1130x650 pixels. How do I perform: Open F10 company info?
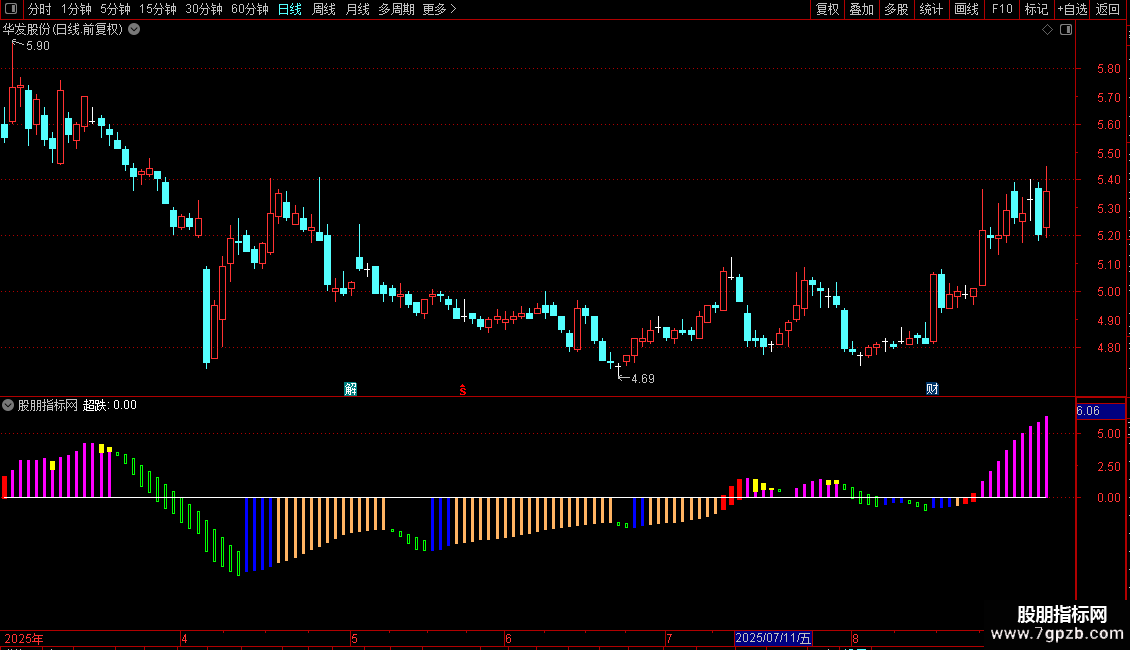click(x=1002, y=9)
